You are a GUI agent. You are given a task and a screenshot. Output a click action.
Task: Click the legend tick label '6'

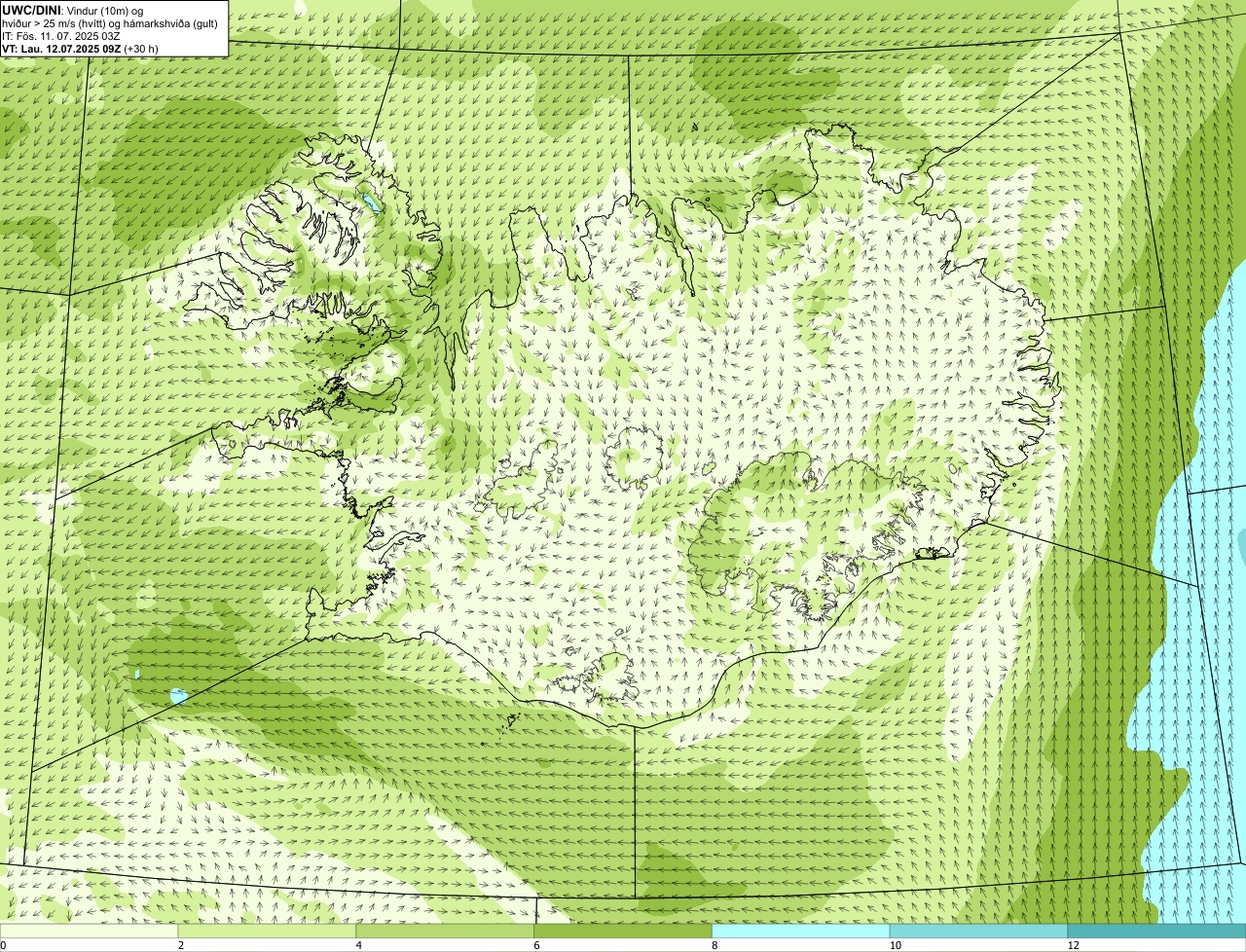[536, 945]
